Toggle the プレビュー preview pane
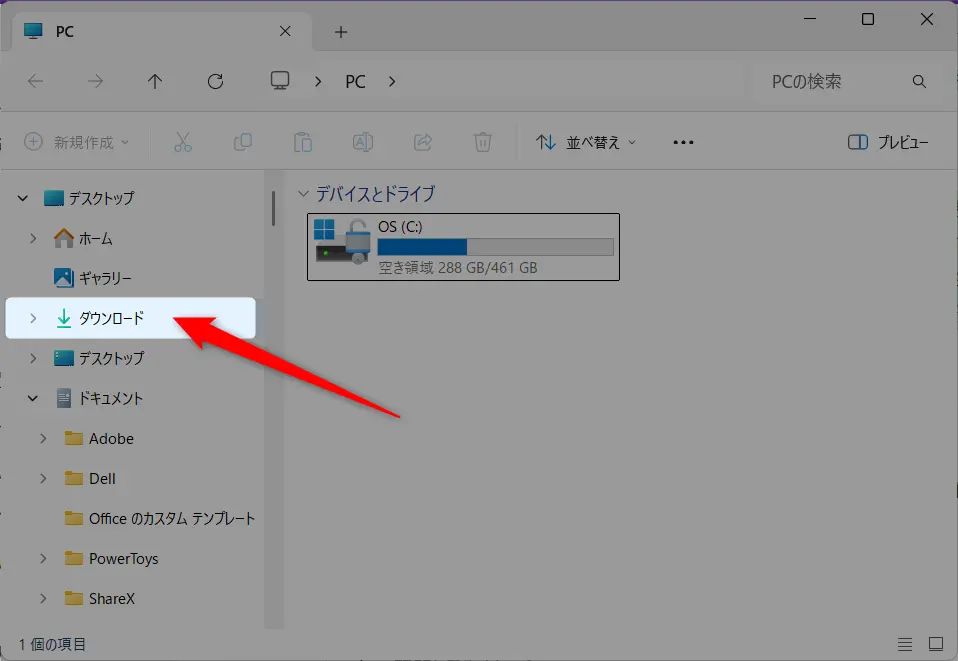This screenshot has height=661, width=958. (x=888, y=142)
